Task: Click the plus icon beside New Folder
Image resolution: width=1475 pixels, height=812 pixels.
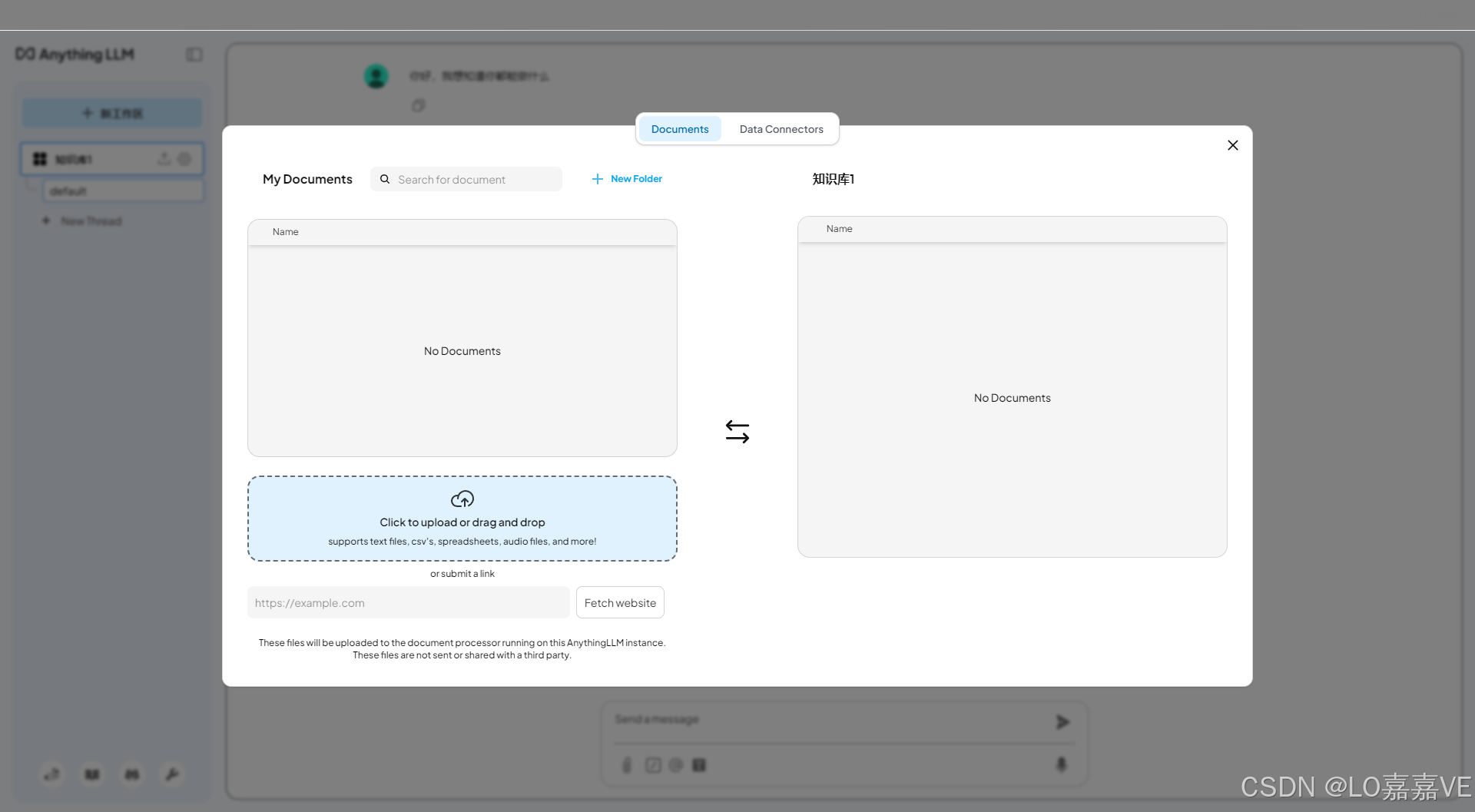Action: pos(598,179)
